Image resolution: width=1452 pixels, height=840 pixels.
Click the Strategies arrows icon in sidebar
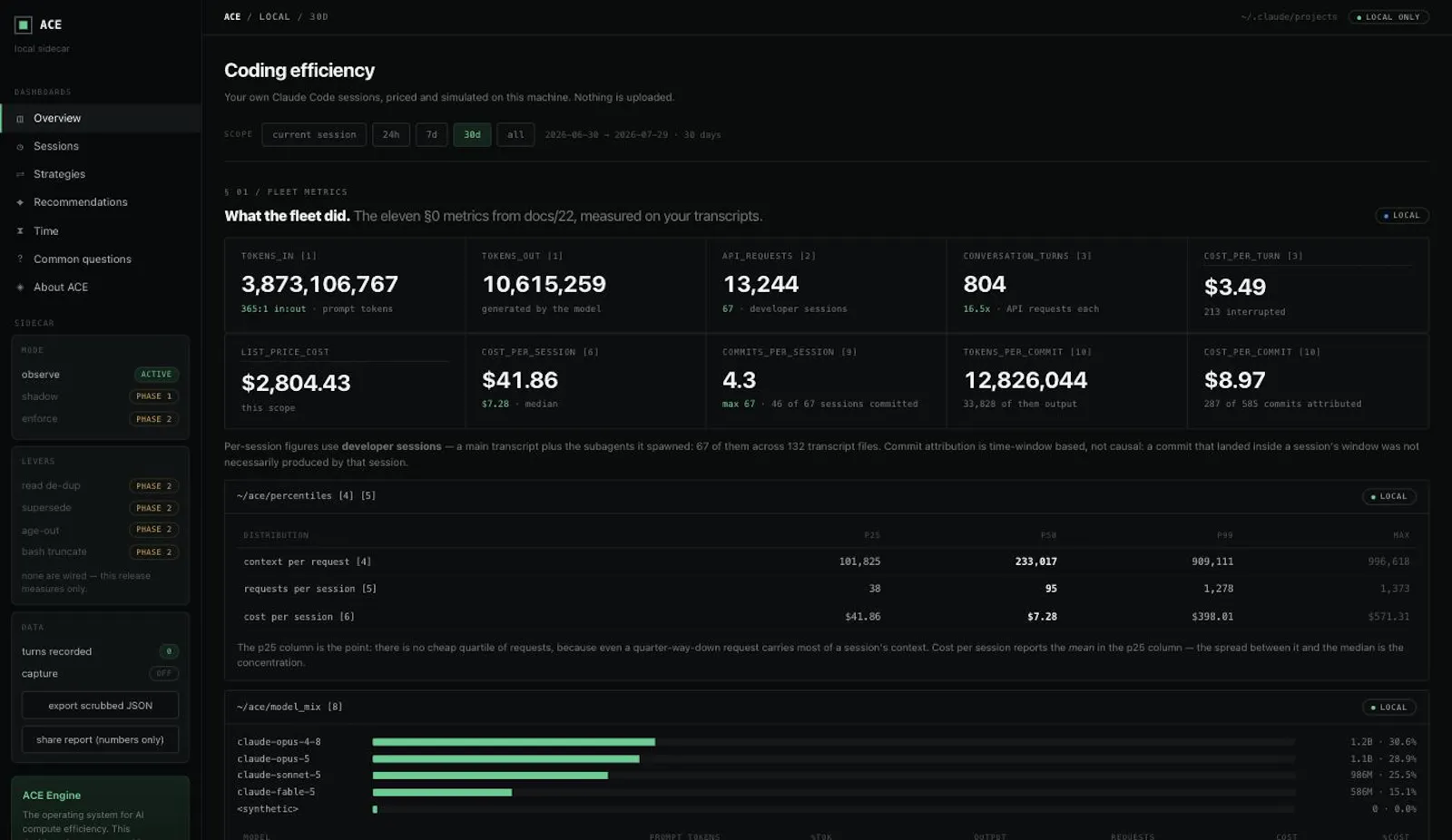20,174
